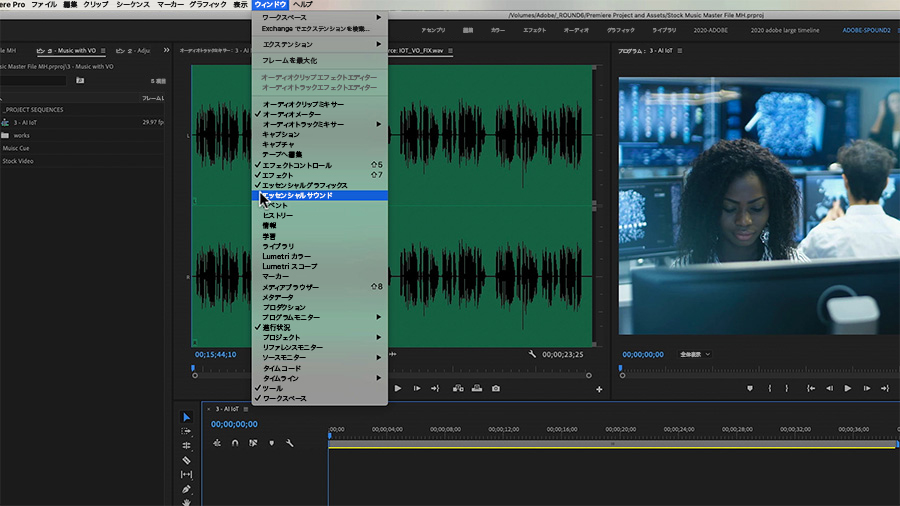Toggle the 進行状況 checked menu entry

[x=277, y=328]
